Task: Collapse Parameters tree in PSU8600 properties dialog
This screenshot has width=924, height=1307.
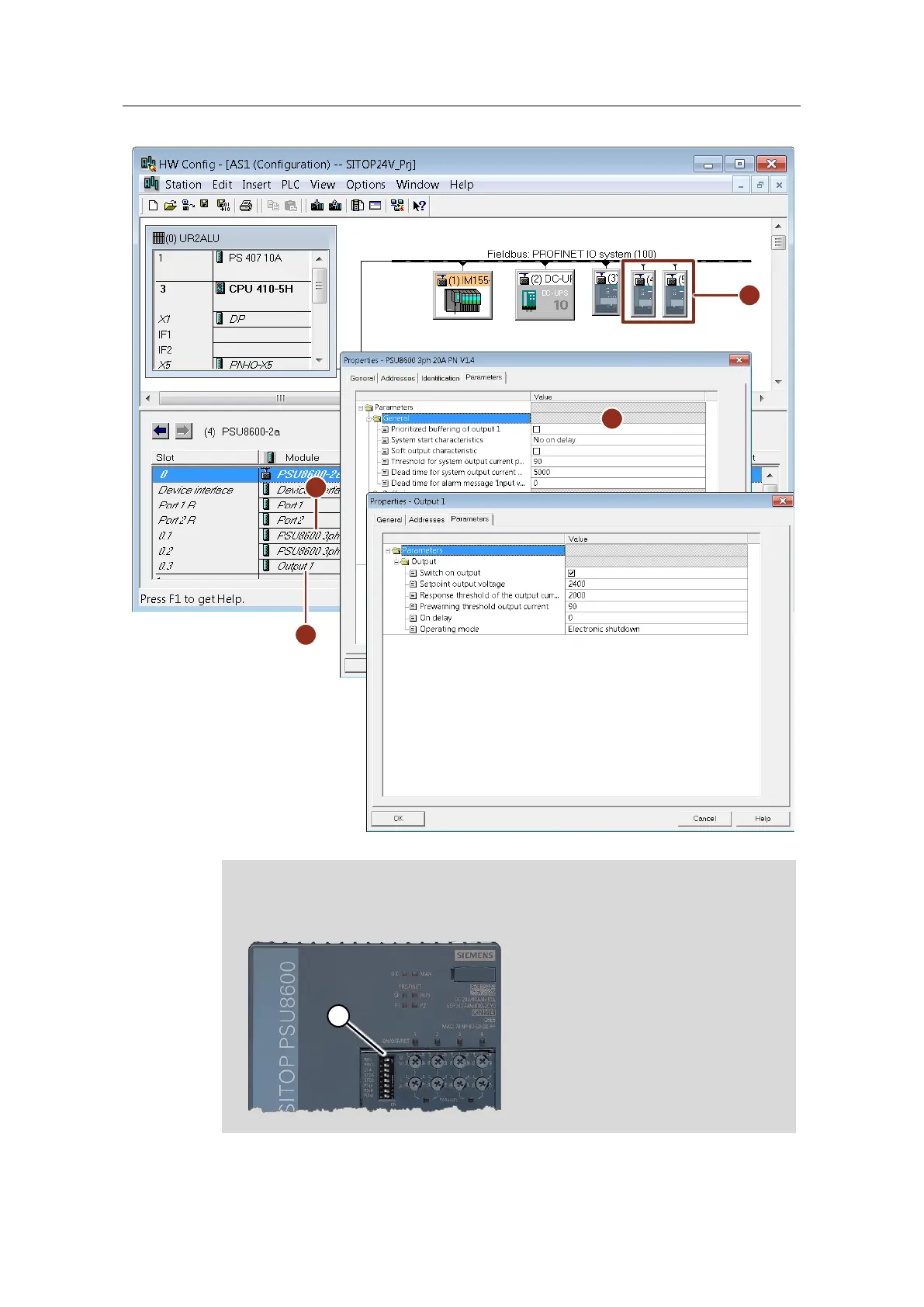Action: tap(361, 407)
